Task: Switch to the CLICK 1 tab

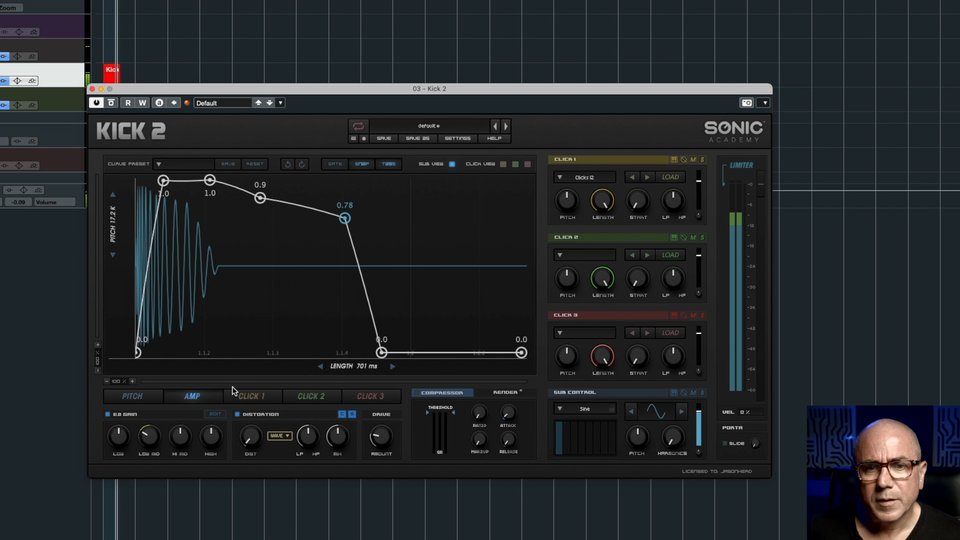Action: pyautogui.click(x=252, y=396)
